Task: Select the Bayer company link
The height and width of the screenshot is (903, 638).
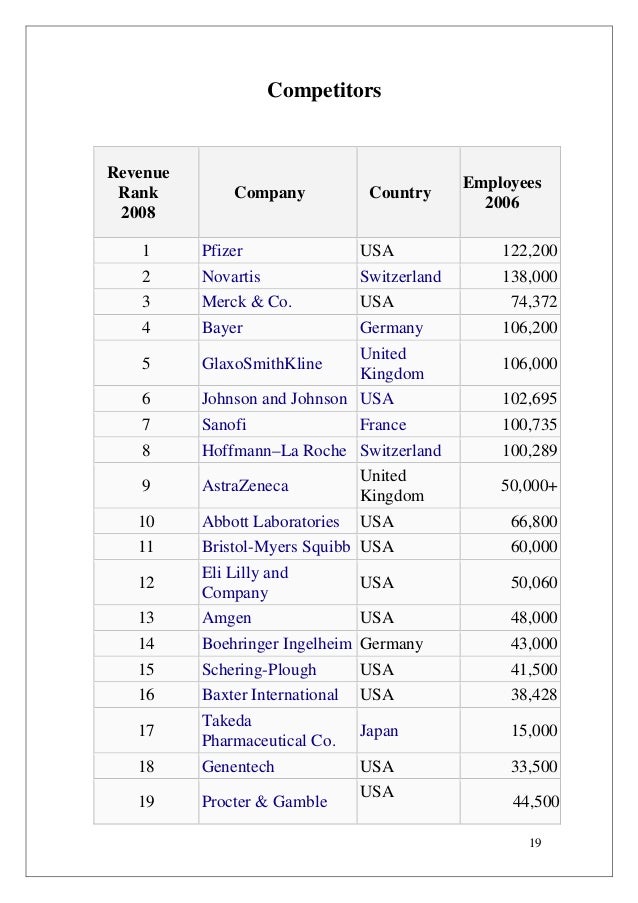Action: click(222, 328)
